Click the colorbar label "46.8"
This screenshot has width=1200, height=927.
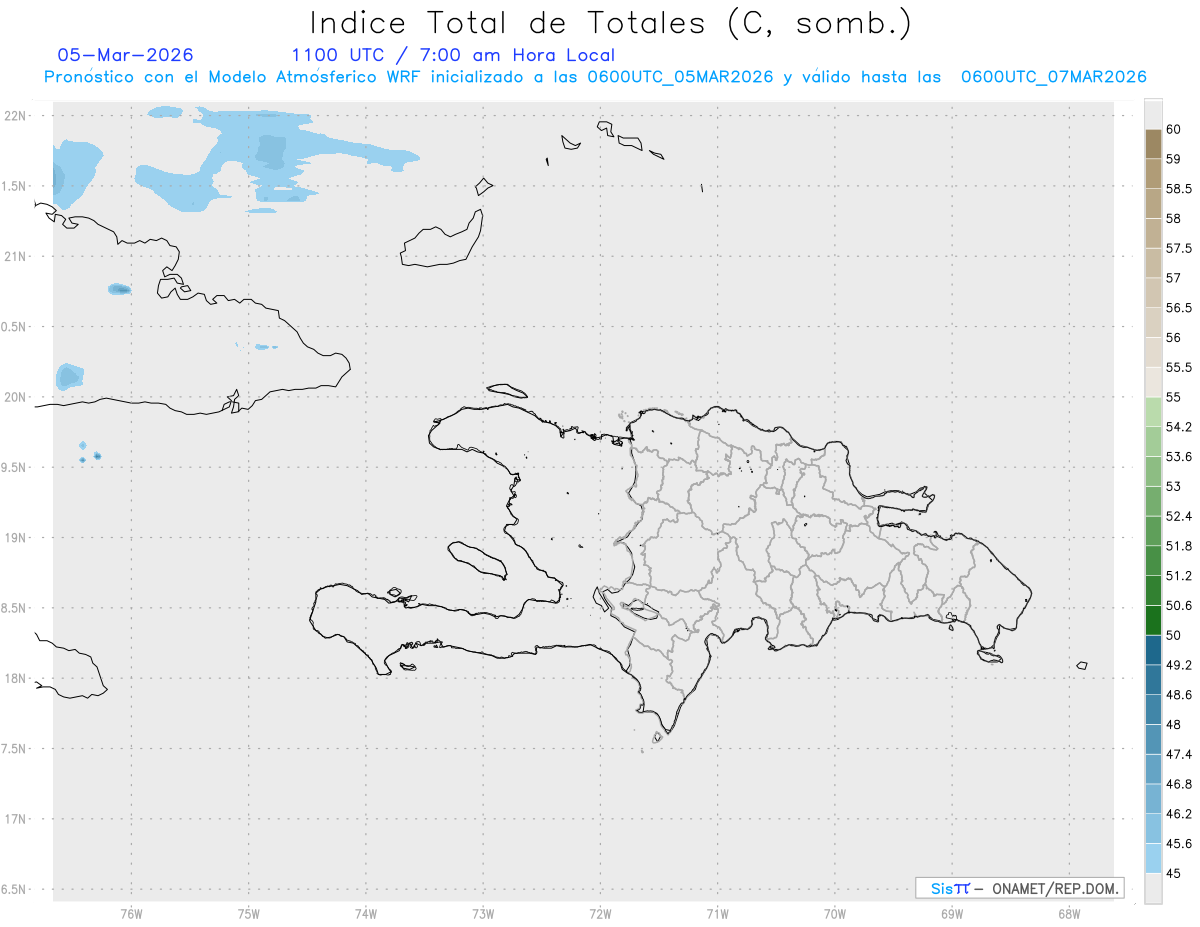tap(1179, 784)
